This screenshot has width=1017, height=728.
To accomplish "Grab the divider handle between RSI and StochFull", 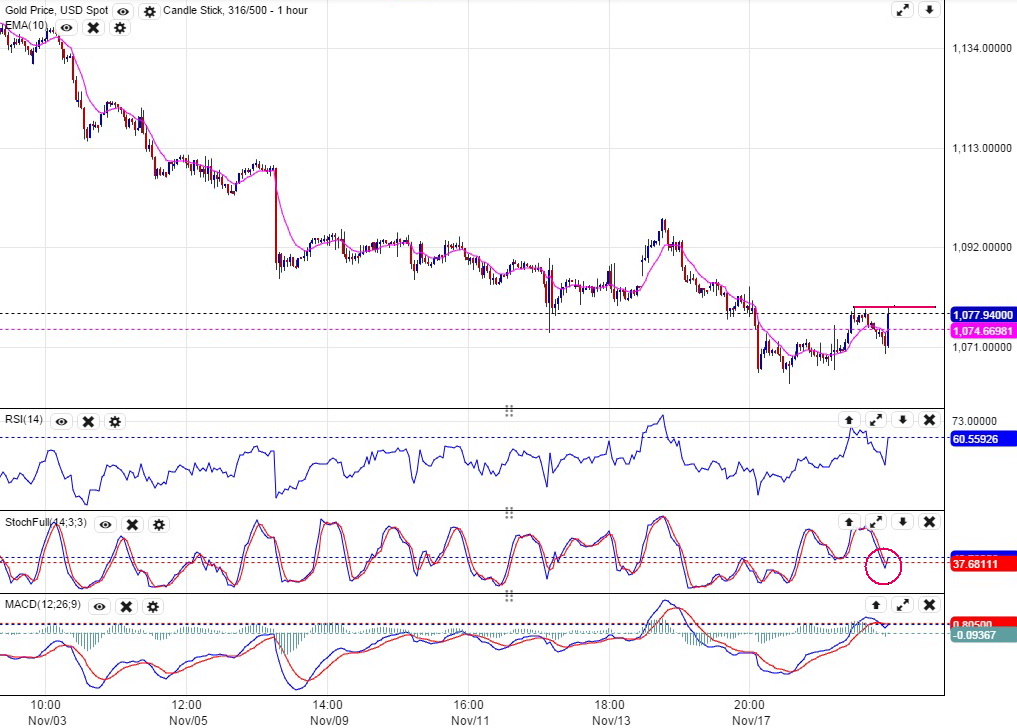I will 509,513.
